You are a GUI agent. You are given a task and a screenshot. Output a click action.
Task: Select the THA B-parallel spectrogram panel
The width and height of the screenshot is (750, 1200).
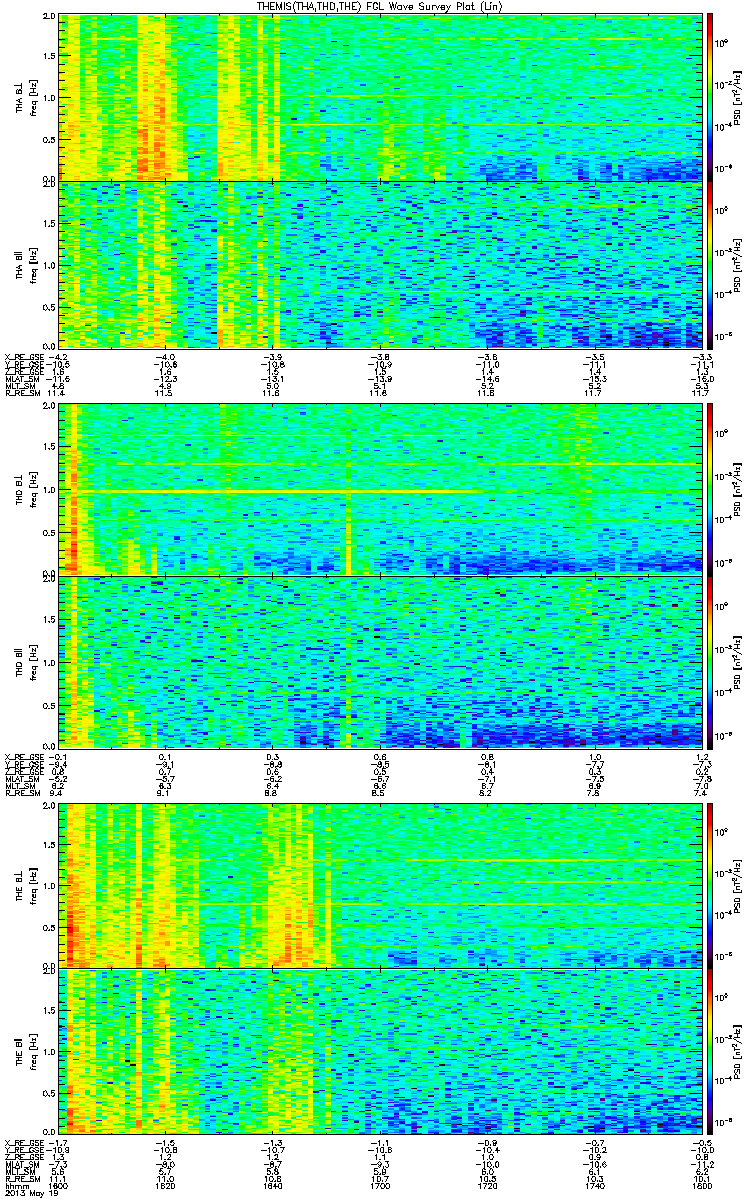click(x=380, y=264)
